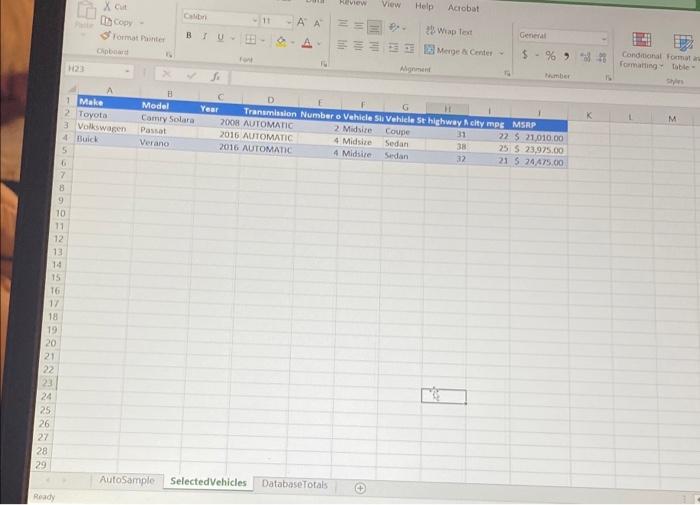700x505 pixels.
Task: Select column K header
Action: coord(589,115)
